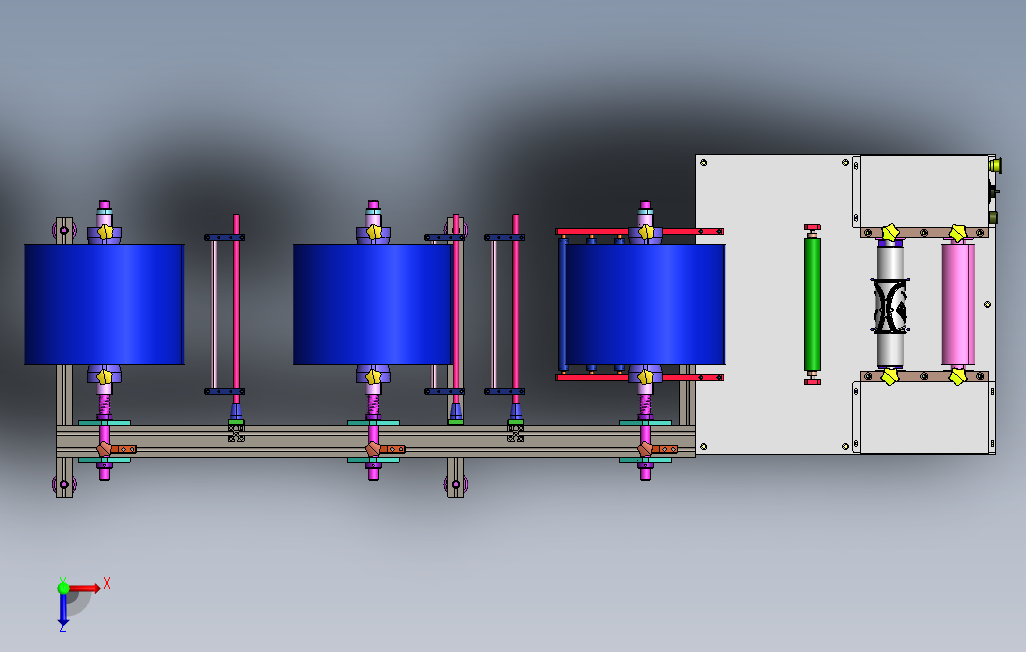Click the red X axis arrow of the orientation triad
This screenshot has height=652, width=1026.
[x=86, y=588]
